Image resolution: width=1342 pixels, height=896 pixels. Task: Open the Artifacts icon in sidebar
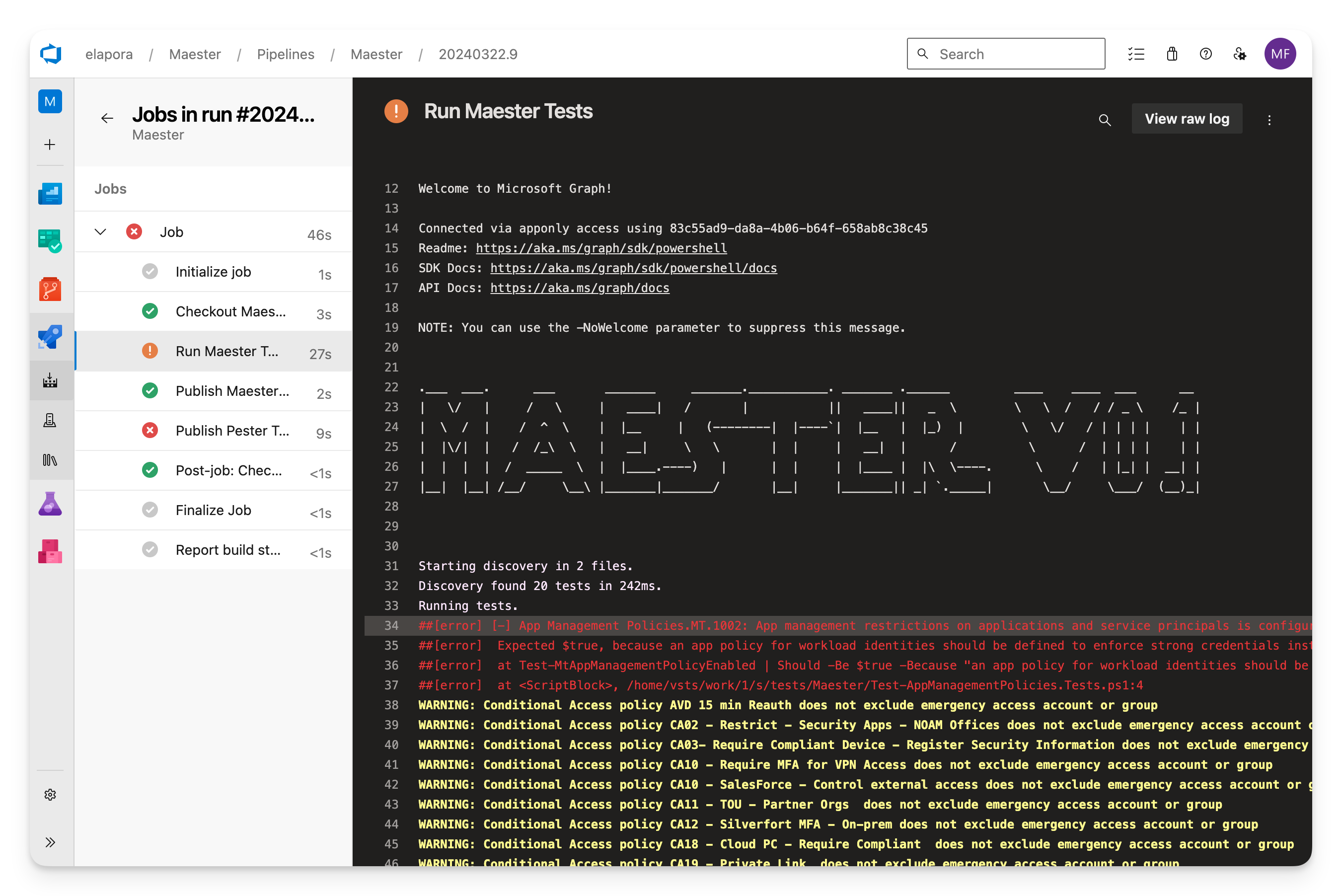coord(50,551)
